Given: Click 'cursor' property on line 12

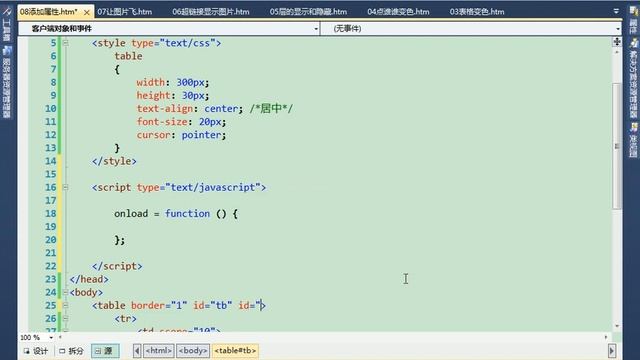Looking at the screenshot, I should point(153,135).
